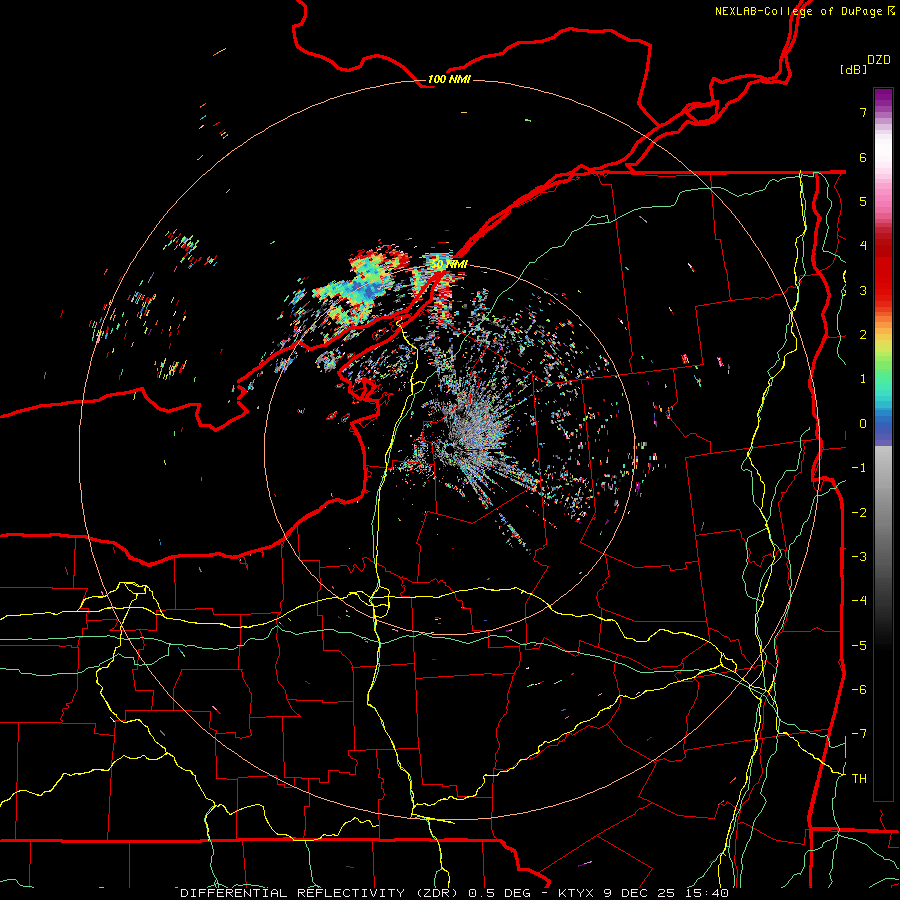Screen dimensions: 900x900
Task: Click the 3 value on color scale
Action: (x=863, y=290)
